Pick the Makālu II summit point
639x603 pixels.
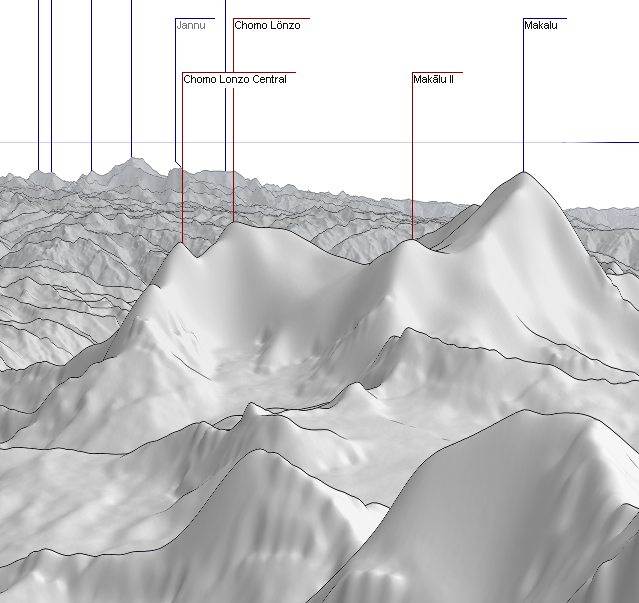click(x=413, y=241)
